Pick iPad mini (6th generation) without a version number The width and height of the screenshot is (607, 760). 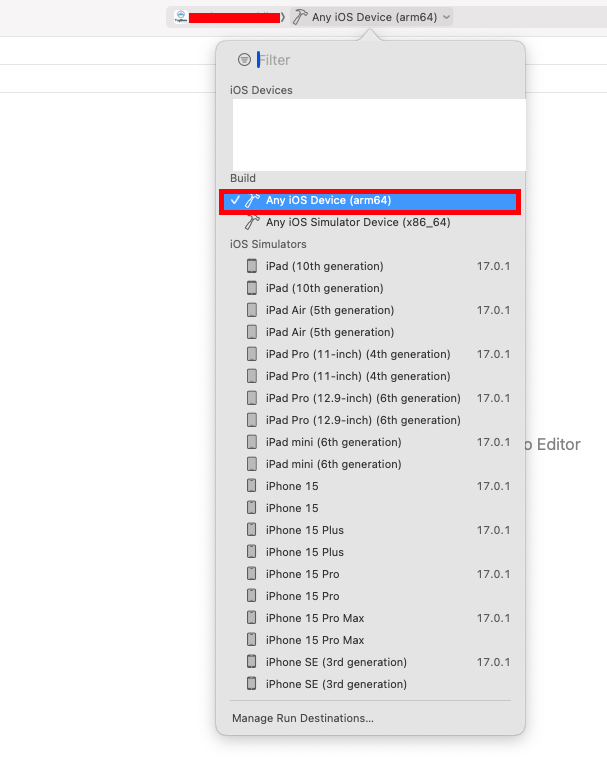pos(370,464)
